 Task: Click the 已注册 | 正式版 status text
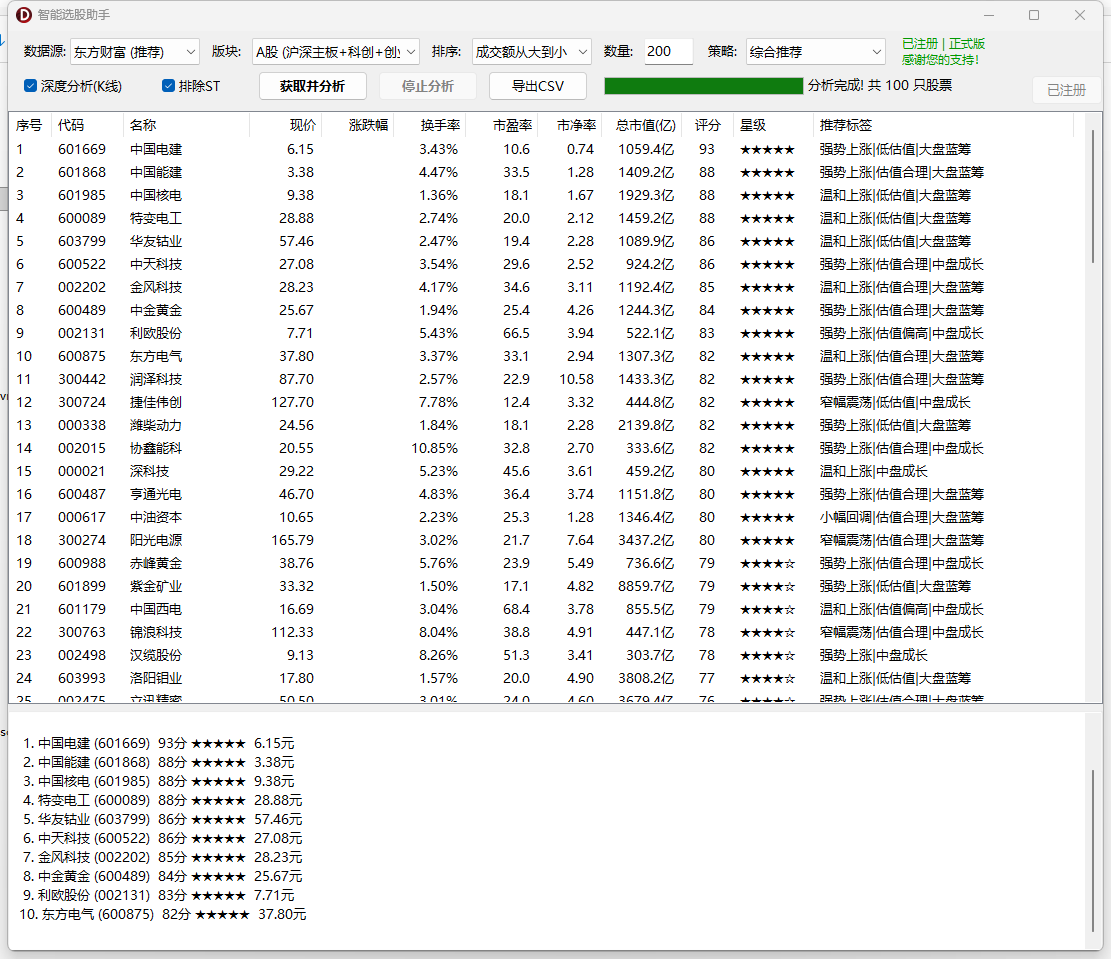tap(943, 43)
